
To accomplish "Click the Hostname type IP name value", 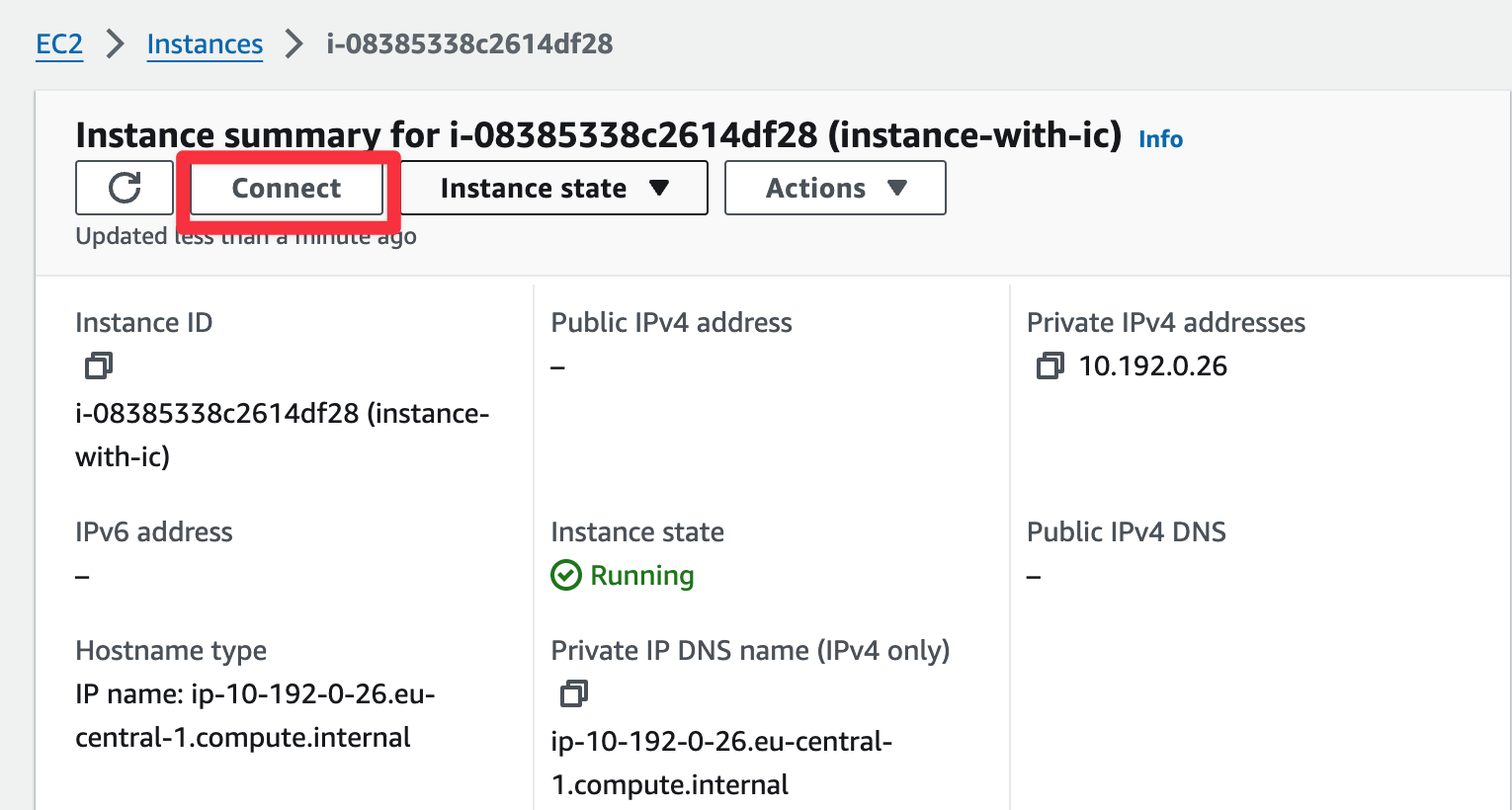I will pos(255,694).
